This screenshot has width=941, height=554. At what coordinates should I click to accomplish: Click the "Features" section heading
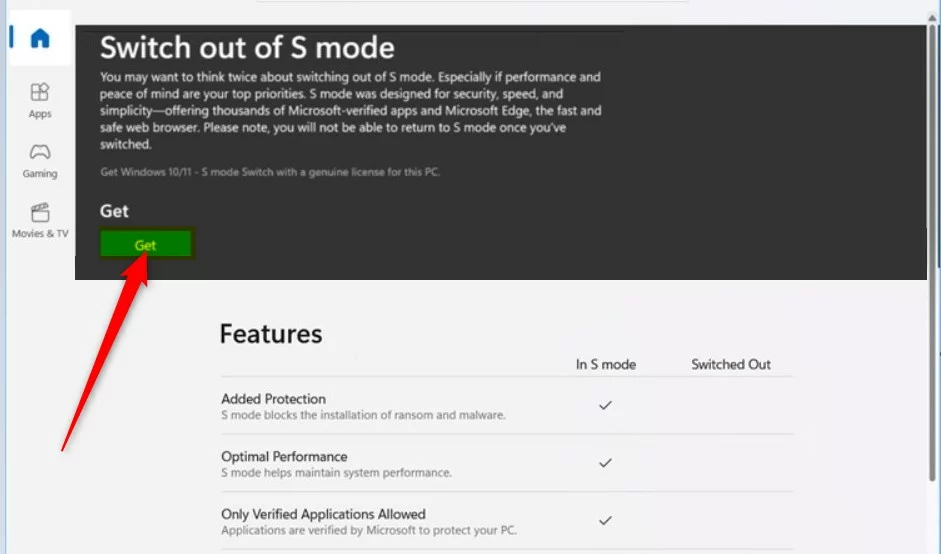pyautogui.click(x=271, y=334)
